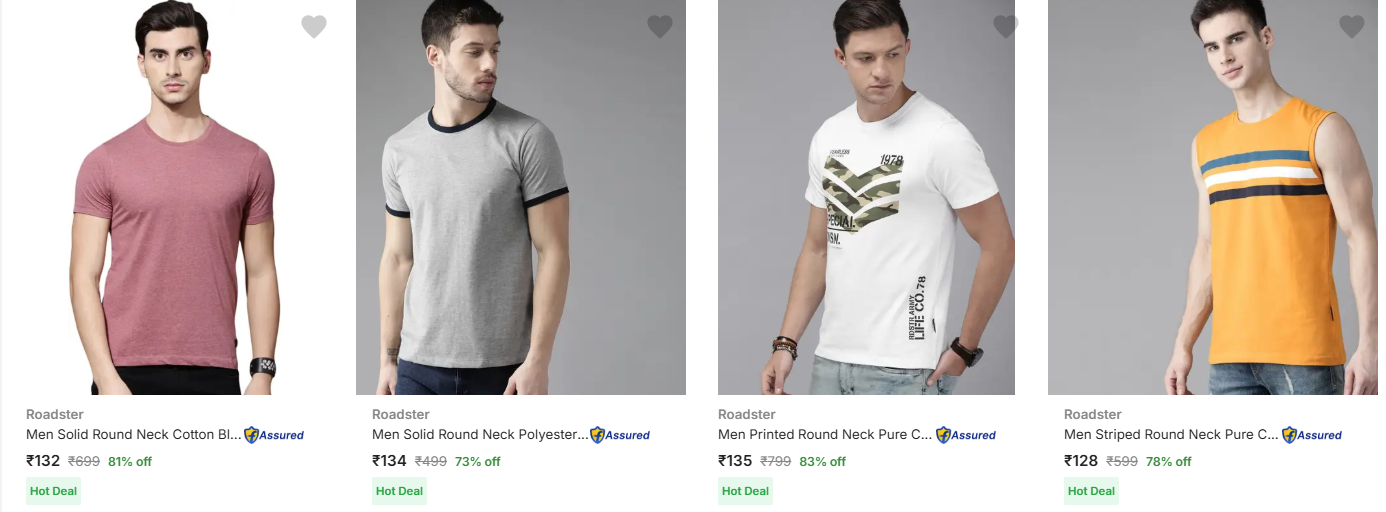This screenshot has width=1386, height=512.
Task: Click Assured badge of the printed tee
Action: coord(966,435)
